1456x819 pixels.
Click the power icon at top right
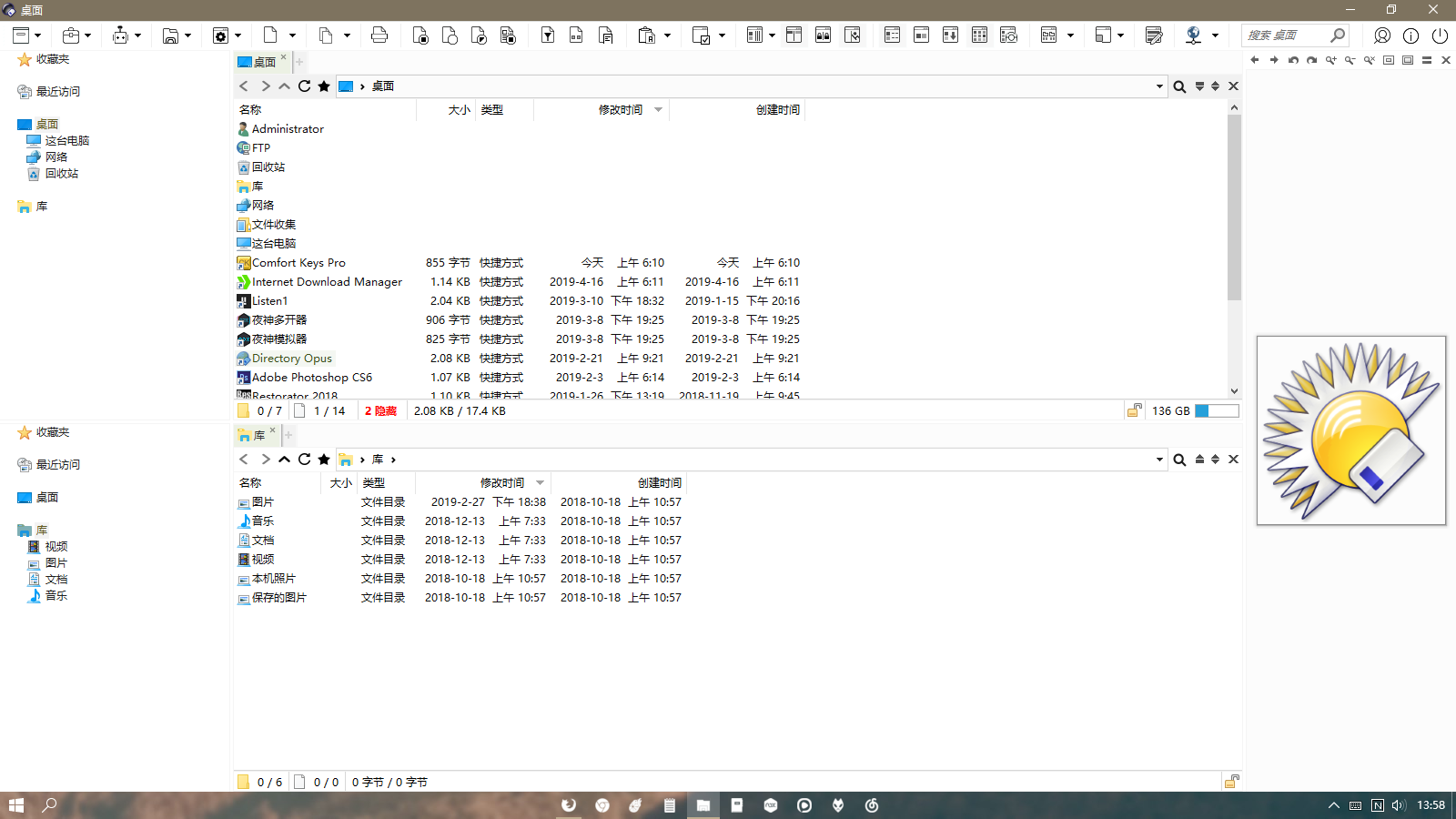pyautogui.click(x=1440, y=35)
